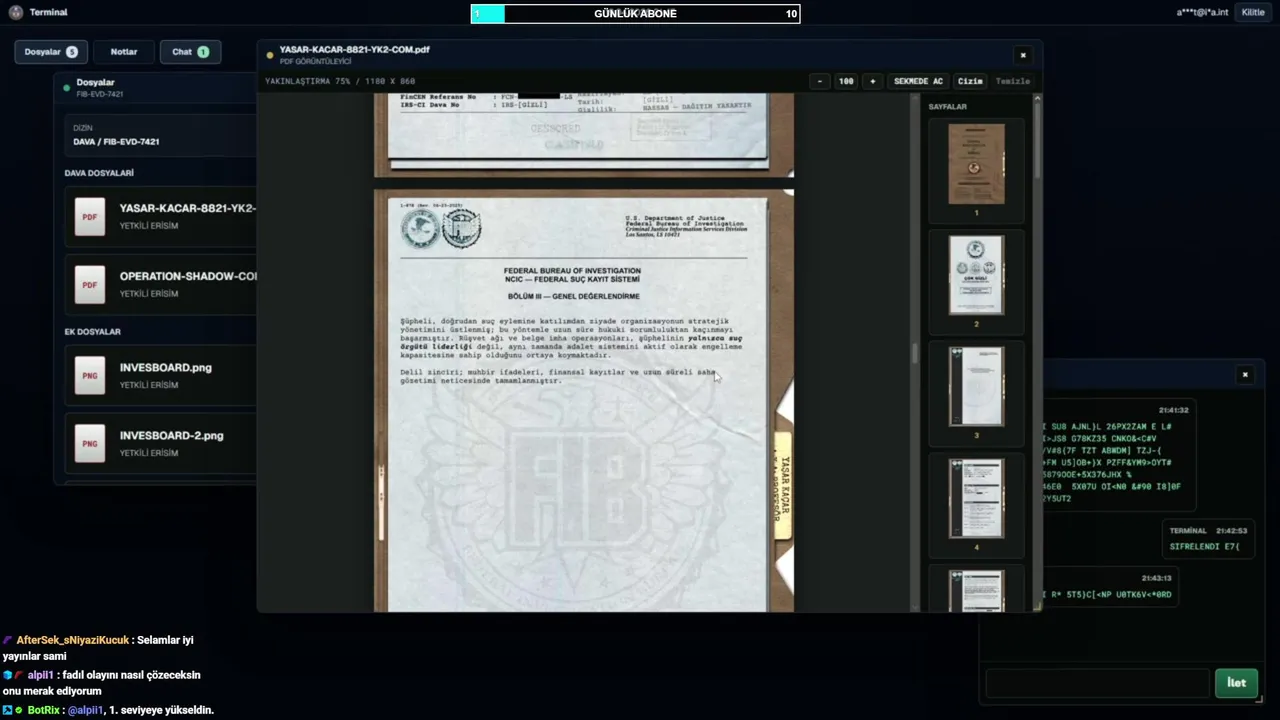
Task: Click the YASAR-KACAR-8821-YK2 file name
Action: 188,208
